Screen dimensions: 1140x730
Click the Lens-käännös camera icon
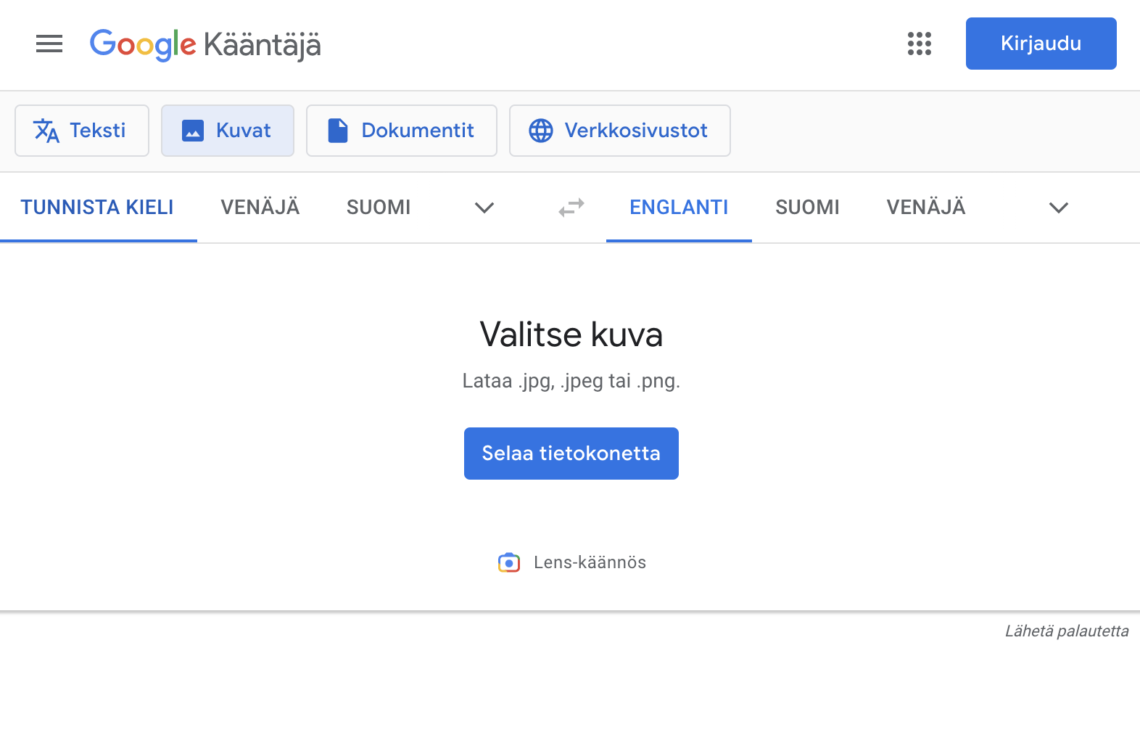509,562
